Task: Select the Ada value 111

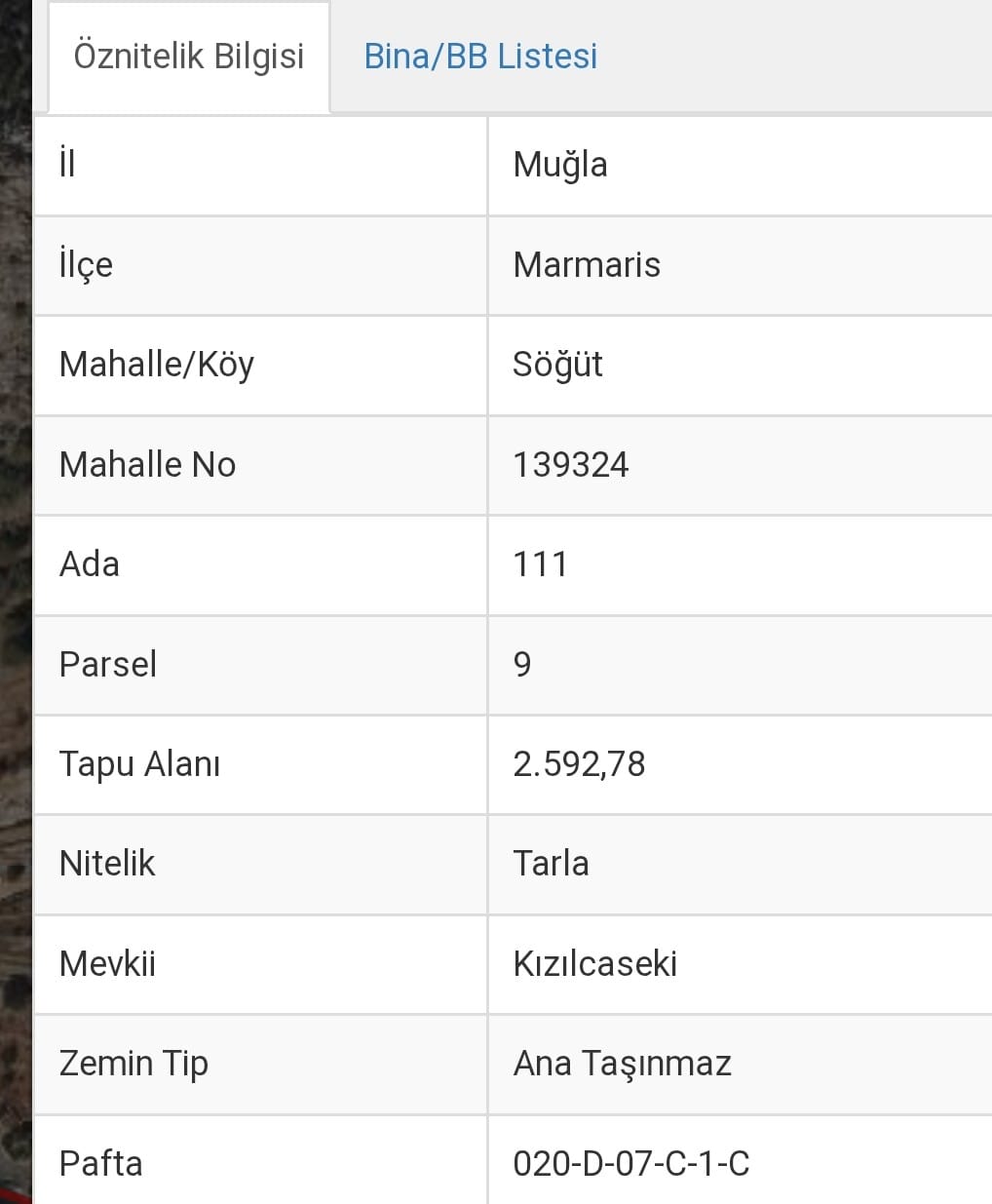Action: [x=541, y=564]
